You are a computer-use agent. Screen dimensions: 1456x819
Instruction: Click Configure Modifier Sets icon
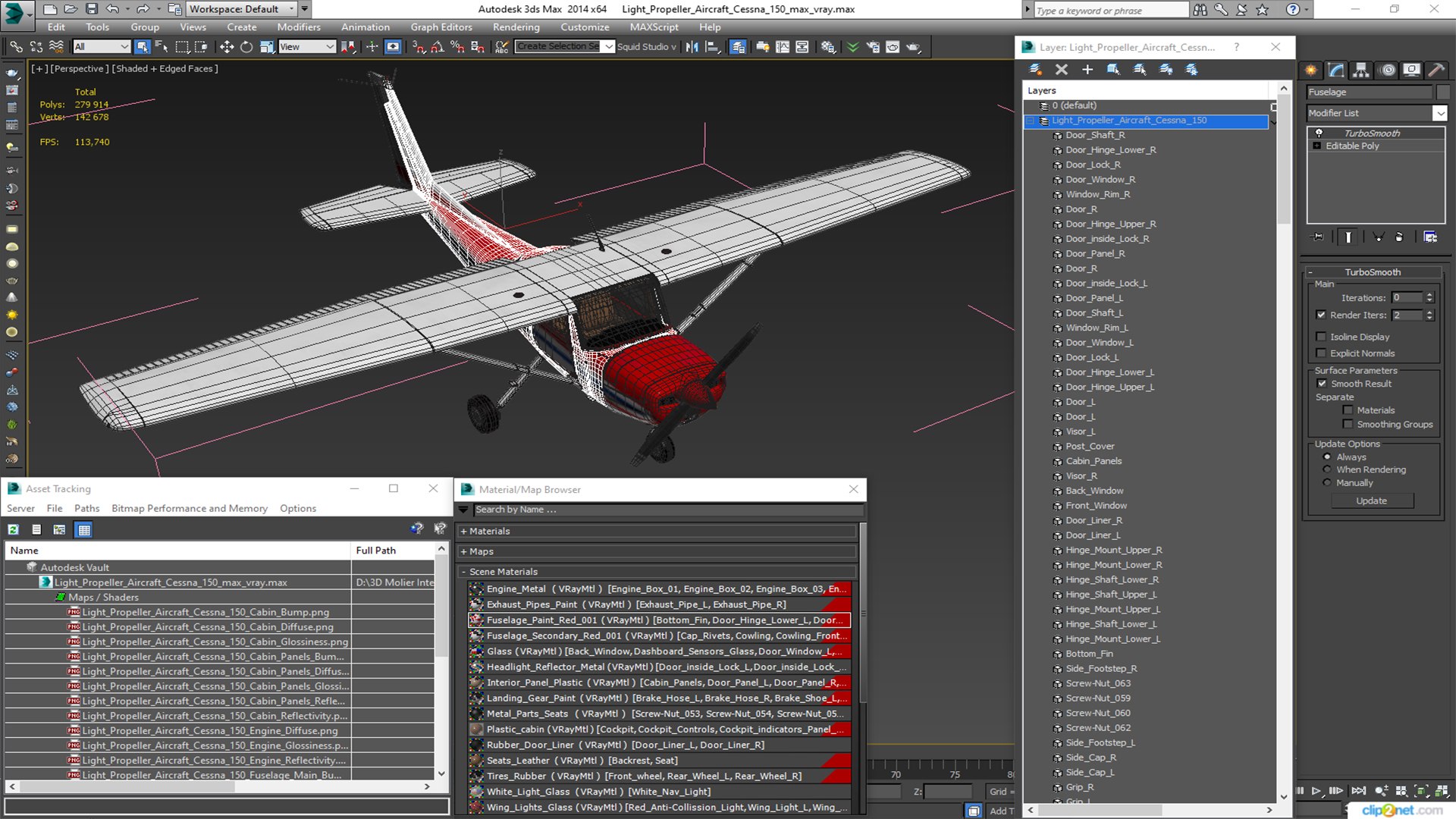coord(1430,237)
